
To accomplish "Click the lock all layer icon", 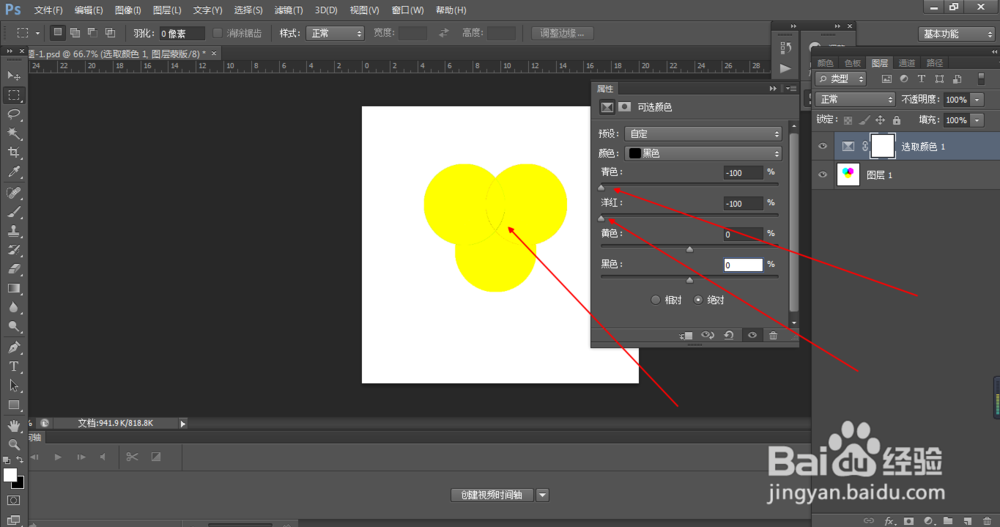I will [897, 120].
